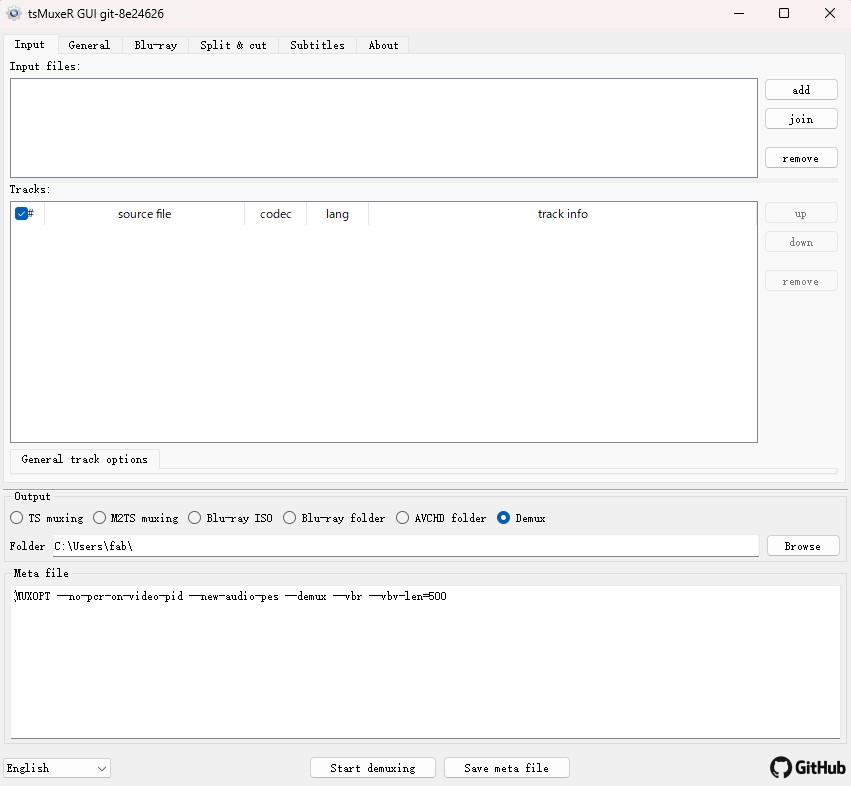Select the Demux radio button
851x786 pixels.
click(504, 518)
